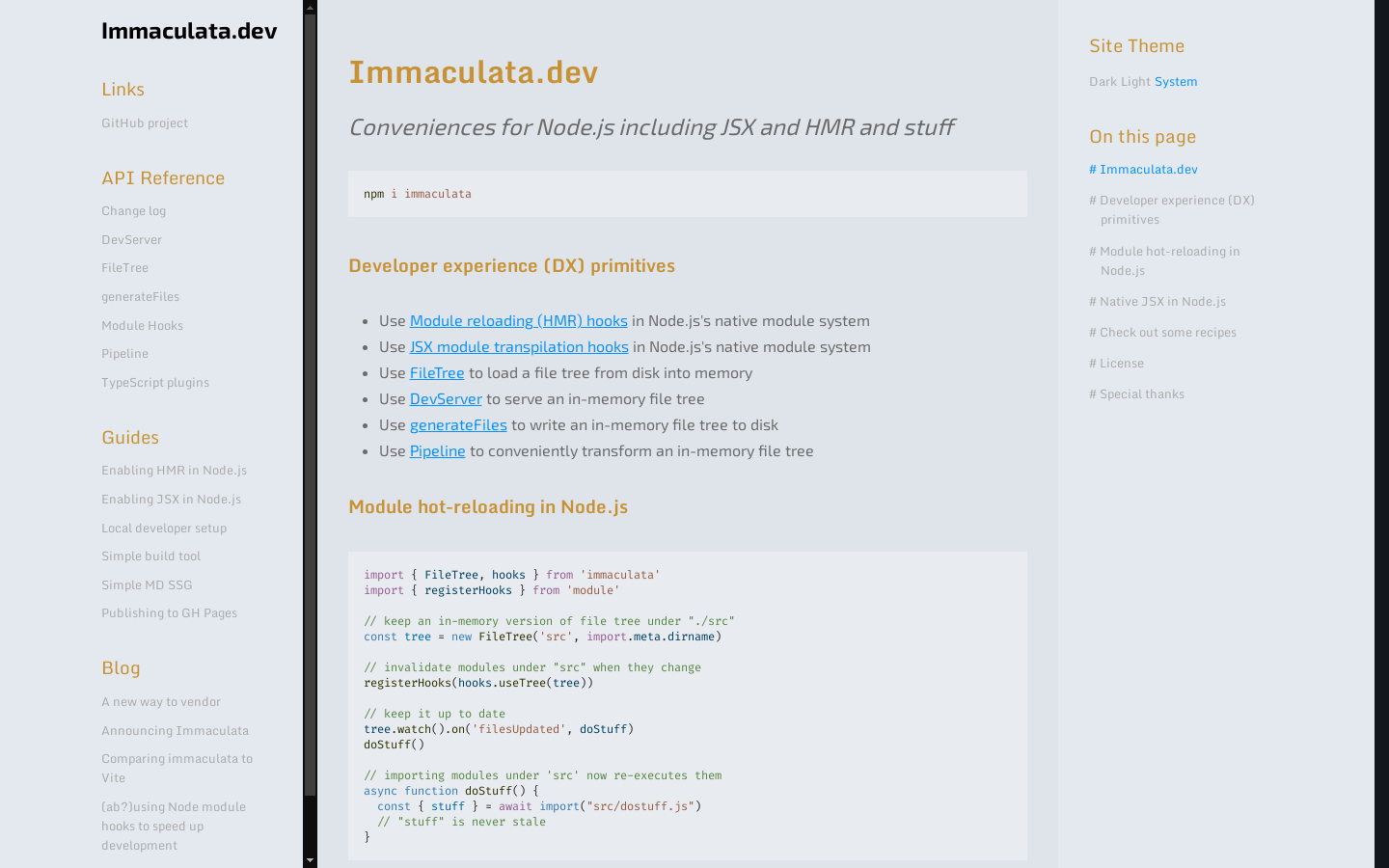The image size is (1389, 868).
Task: Click the sidebar scrollbar down arrow
Action: (310, 860)
